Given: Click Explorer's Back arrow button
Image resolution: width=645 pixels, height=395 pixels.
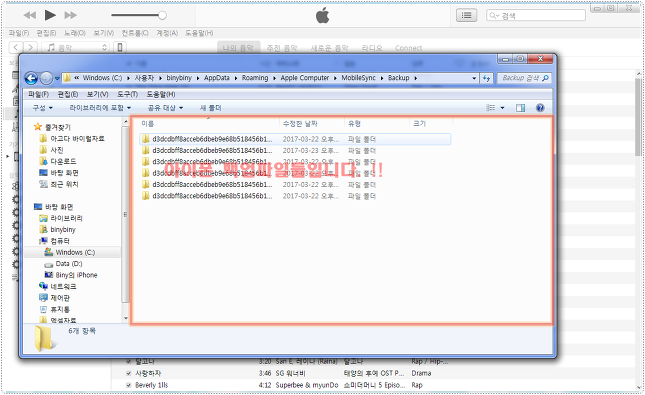Looking at the screenshot, I should [31, 78].
